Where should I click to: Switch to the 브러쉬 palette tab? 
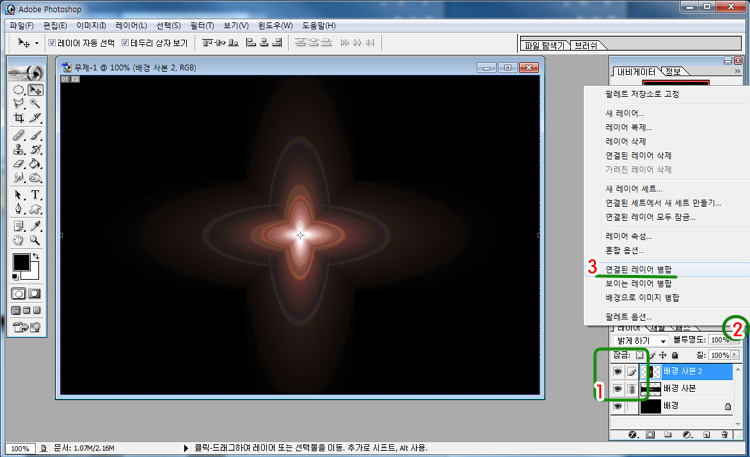point(587,45)
